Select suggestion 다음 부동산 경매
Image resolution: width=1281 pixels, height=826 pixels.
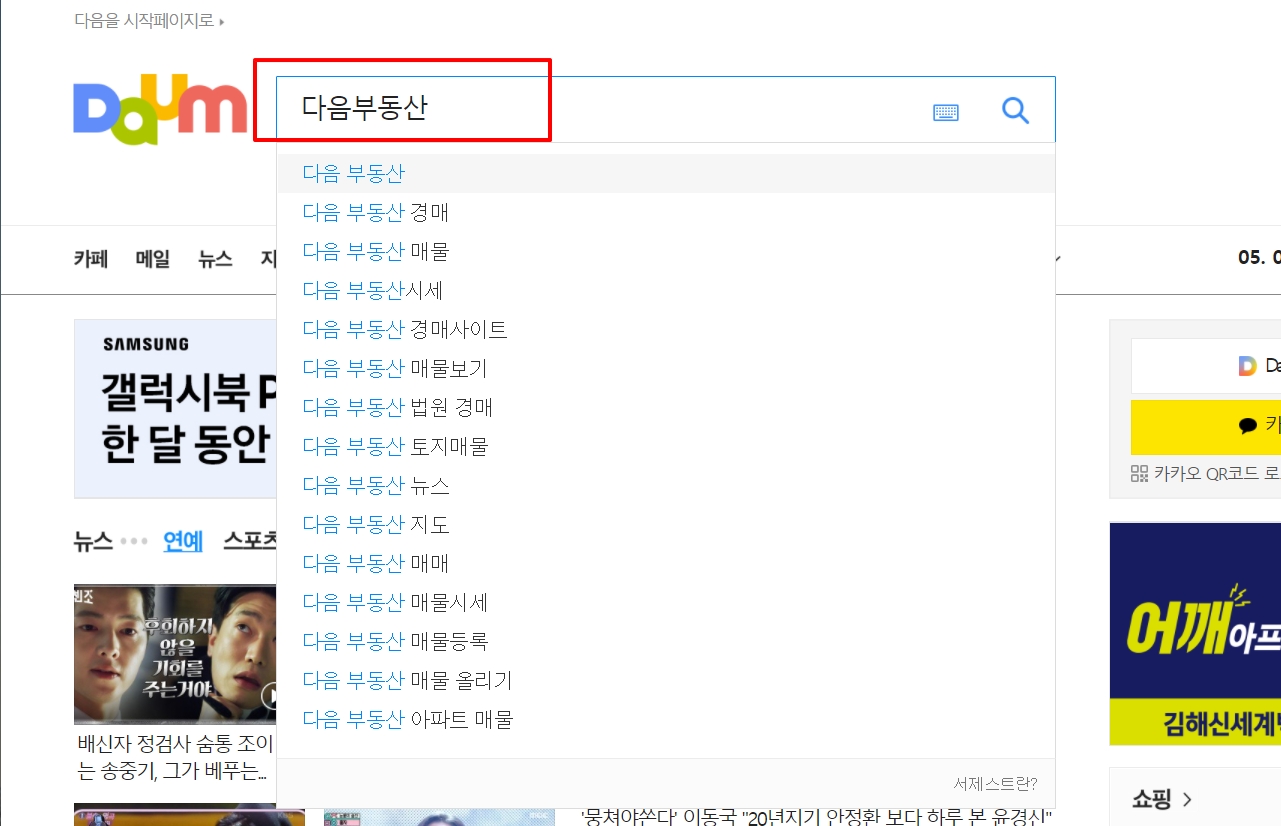coord(666,212)
